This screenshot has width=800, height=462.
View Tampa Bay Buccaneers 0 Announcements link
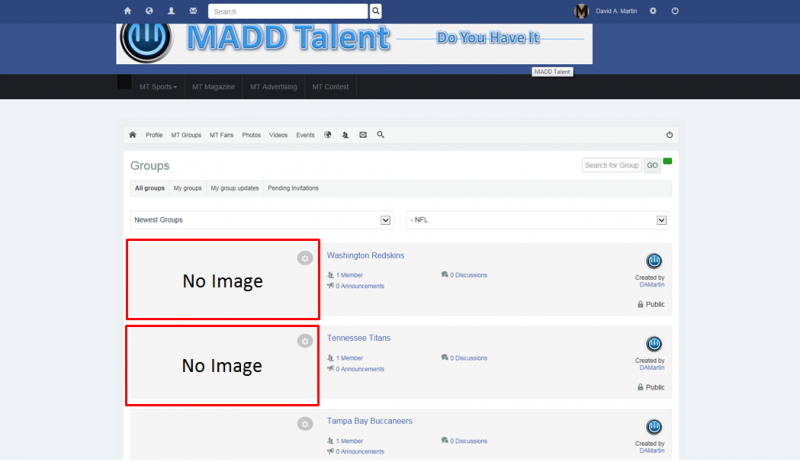360,452
